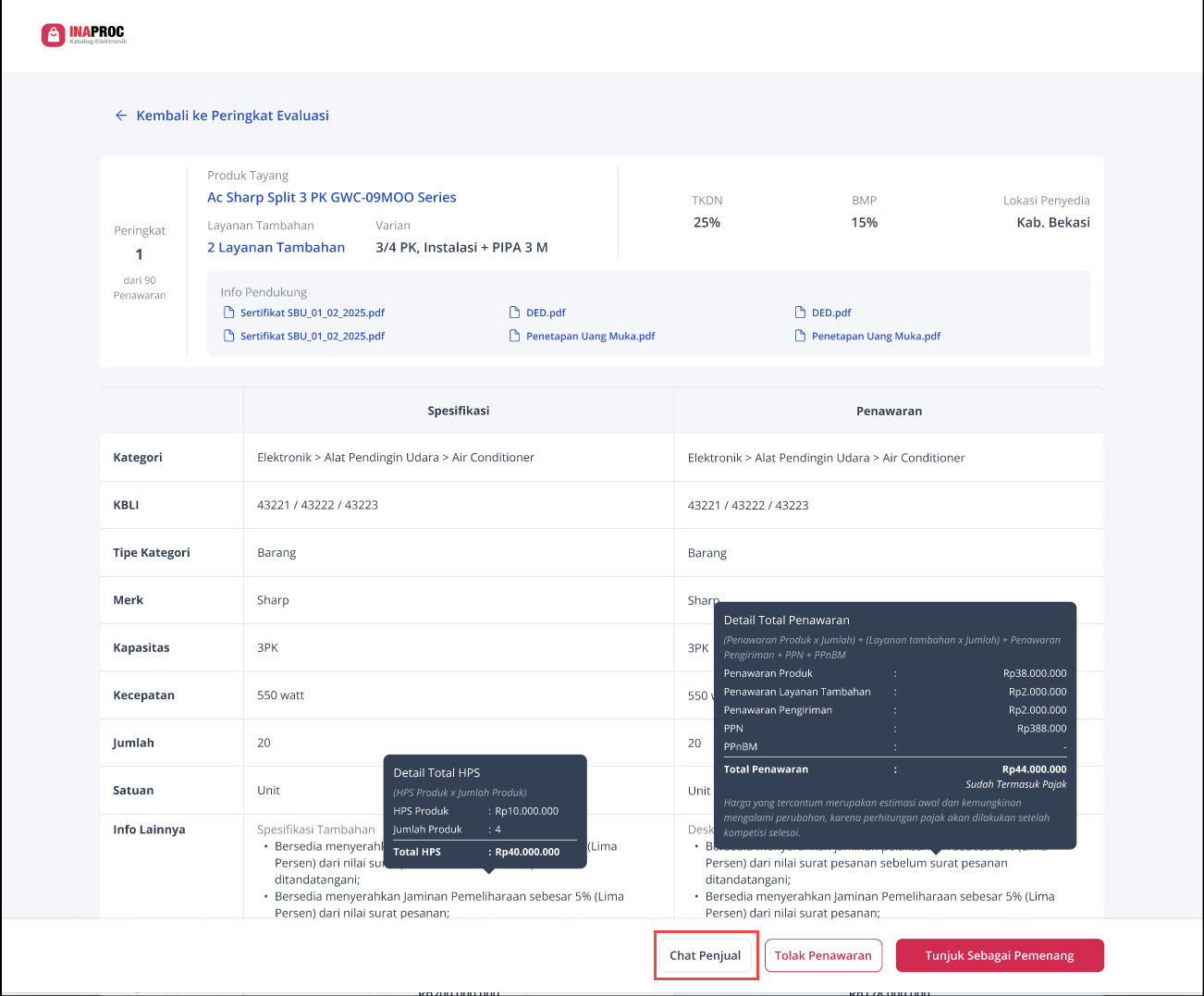
Task: Click the variant text 3/4 PK, Instalasi + PIPA 3 M
Action: 461,247
